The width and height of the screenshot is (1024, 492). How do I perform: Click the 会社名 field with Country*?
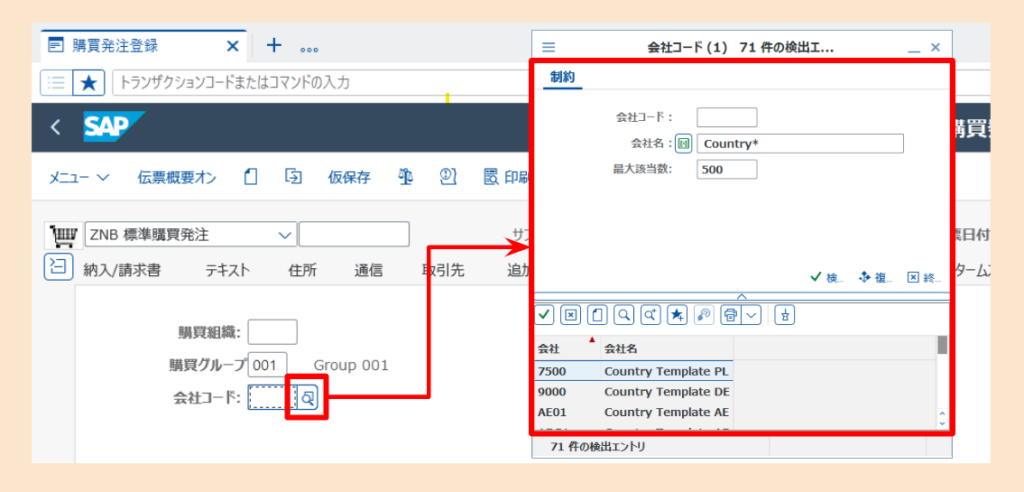800,144
